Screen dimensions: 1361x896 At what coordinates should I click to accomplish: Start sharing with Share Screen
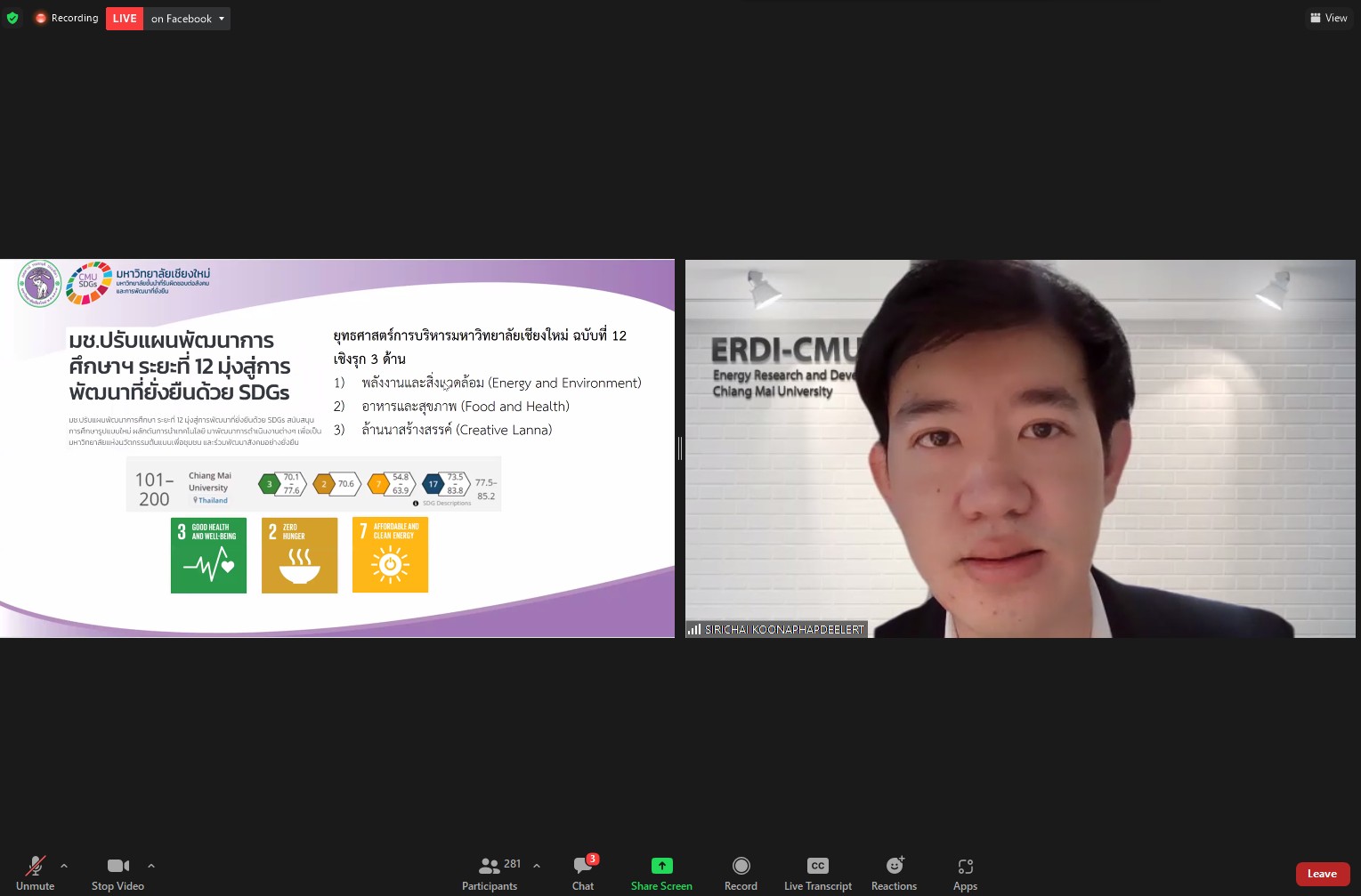(661, 873)
